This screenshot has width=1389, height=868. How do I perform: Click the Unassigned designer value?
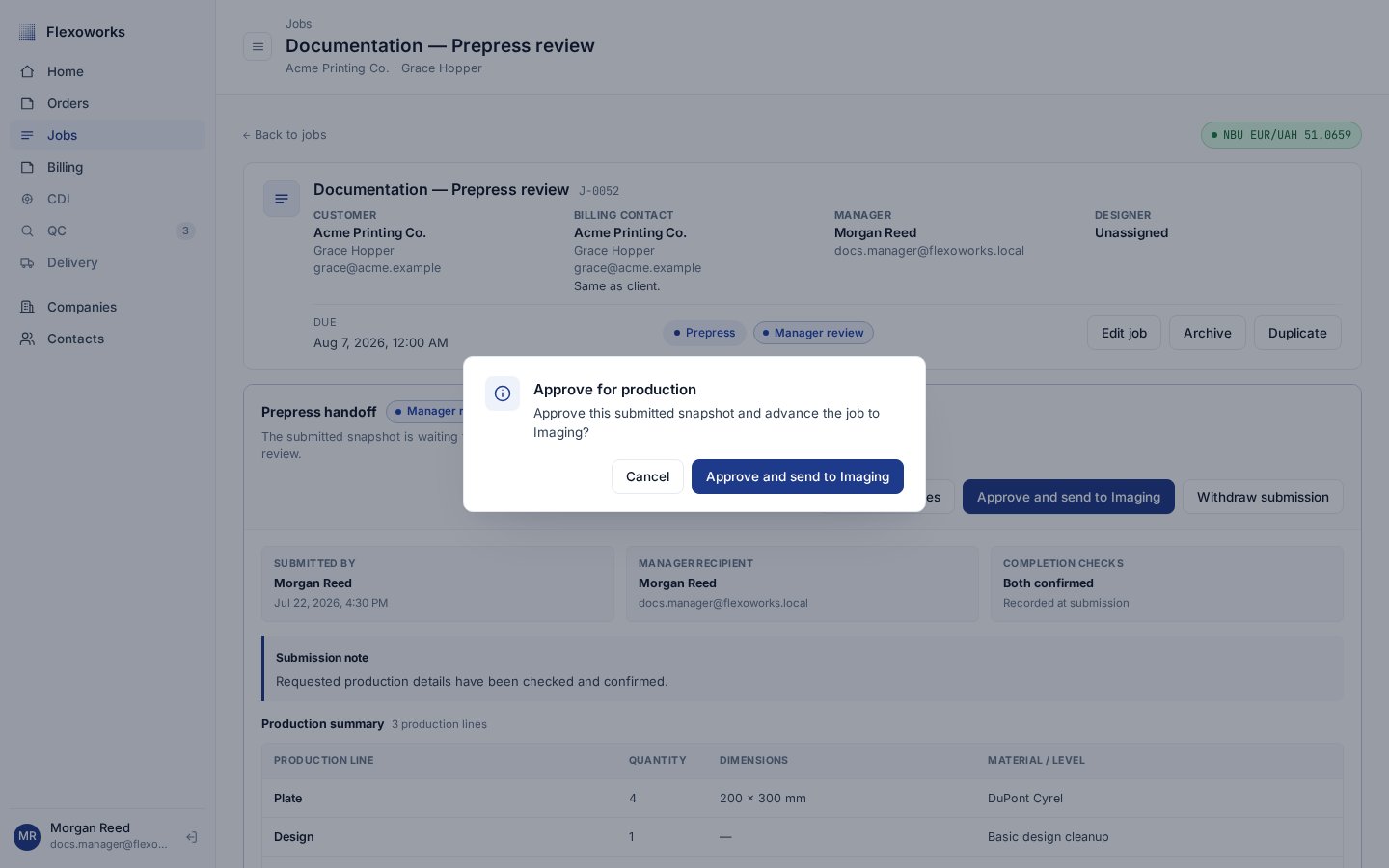1131,232
